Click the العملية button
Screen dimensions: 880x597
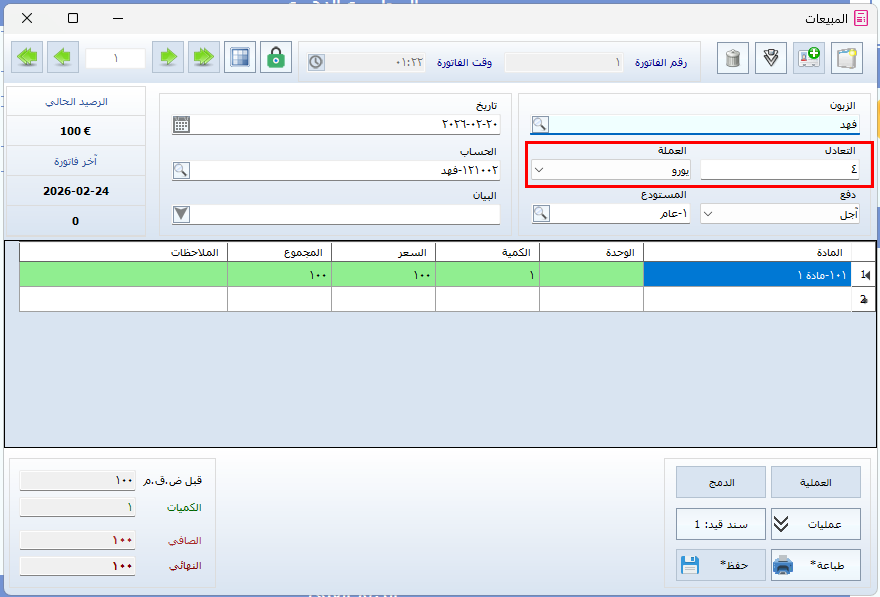[x=816, y=482]
